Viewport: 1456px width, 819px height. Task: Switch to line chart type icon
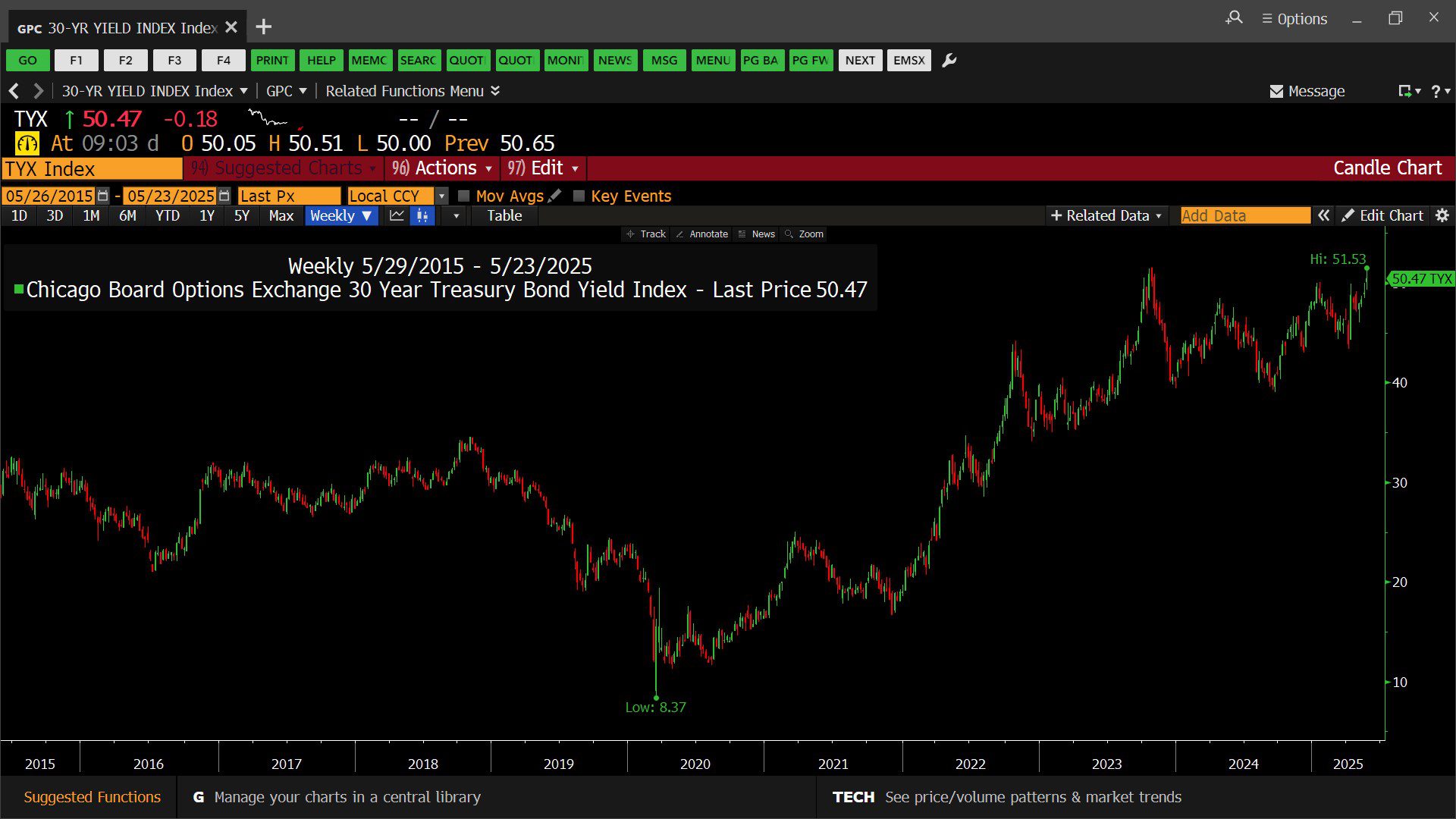(x=397, y=215)
